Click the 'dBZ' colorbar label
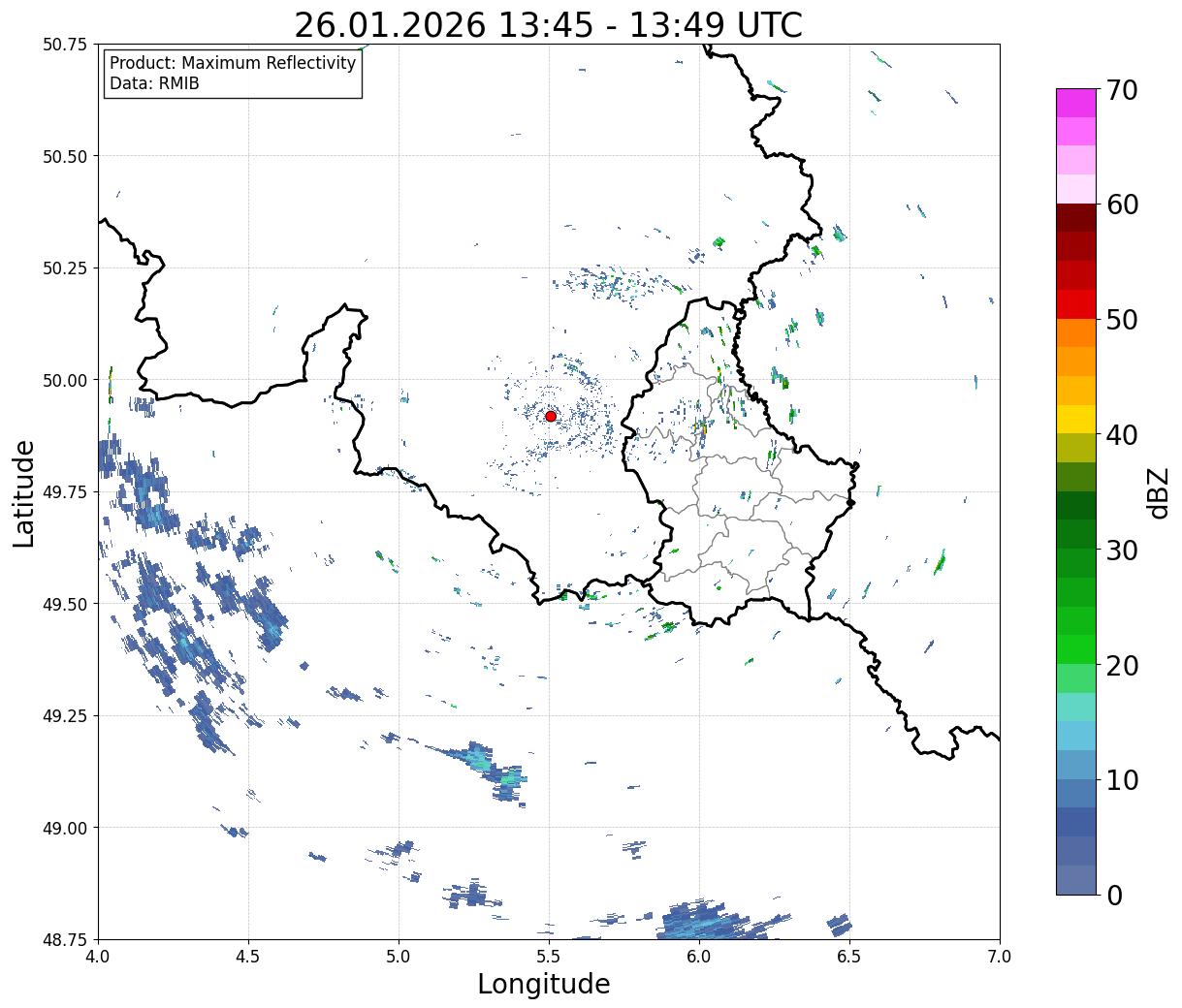 point(1158,491)
